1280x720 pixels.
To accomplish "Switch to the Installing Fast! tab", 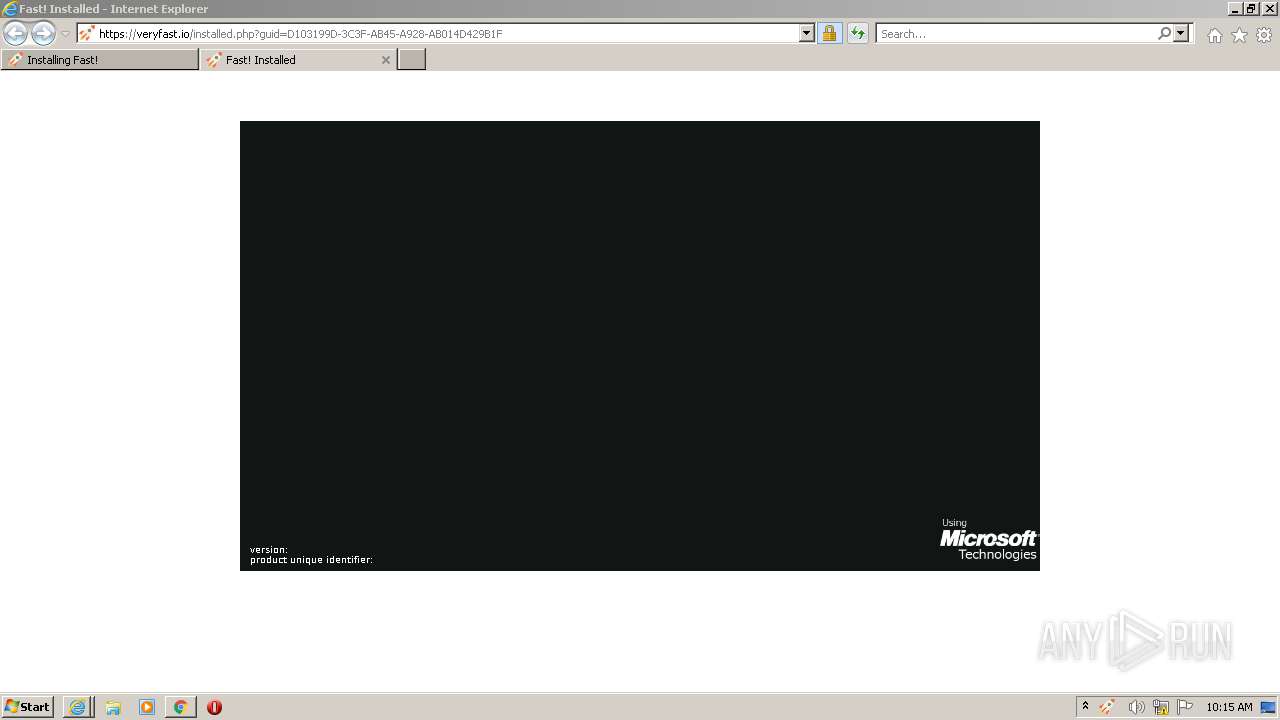I will [x=100, y=60].
